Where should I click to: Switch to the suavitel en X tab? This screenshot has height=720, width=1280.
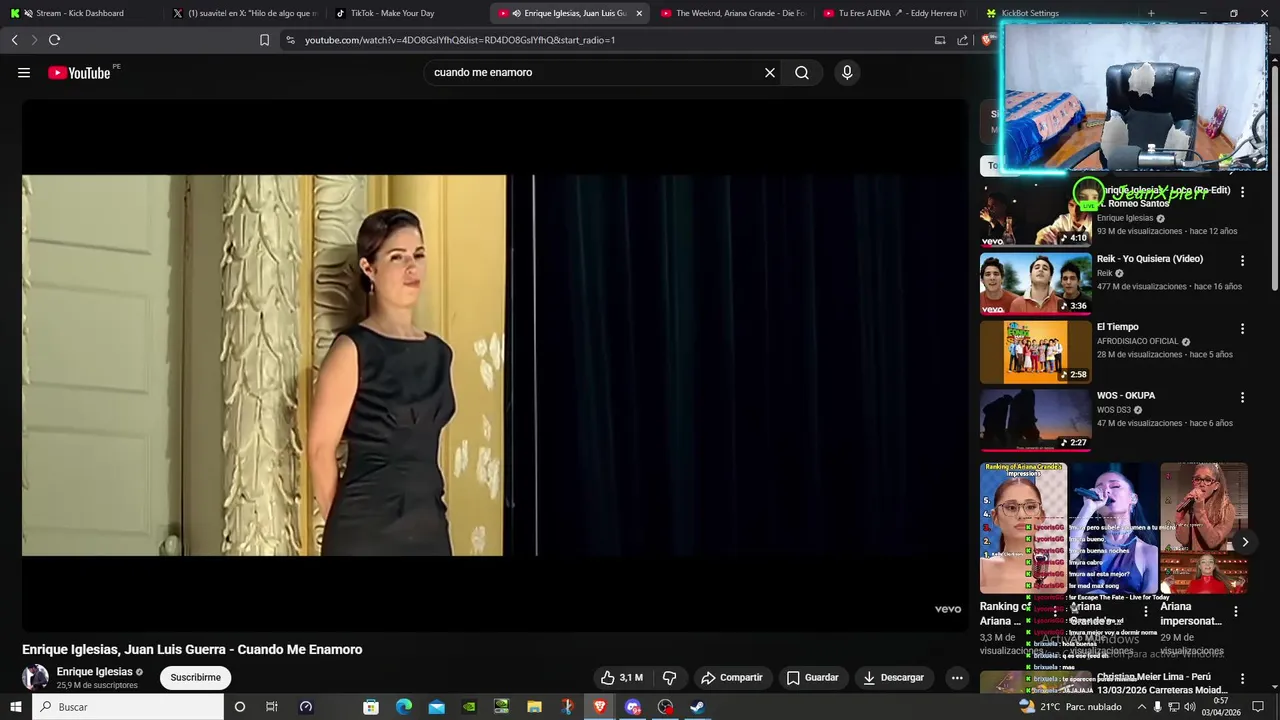click(x=245, y=13)
